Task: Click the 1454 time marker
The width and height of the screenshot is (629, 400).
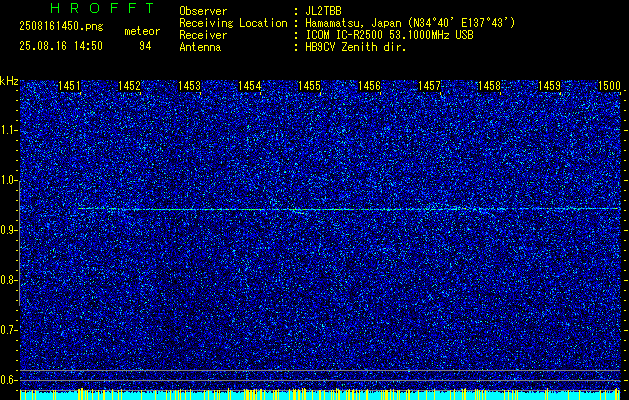Action: [x=250, y=85]
